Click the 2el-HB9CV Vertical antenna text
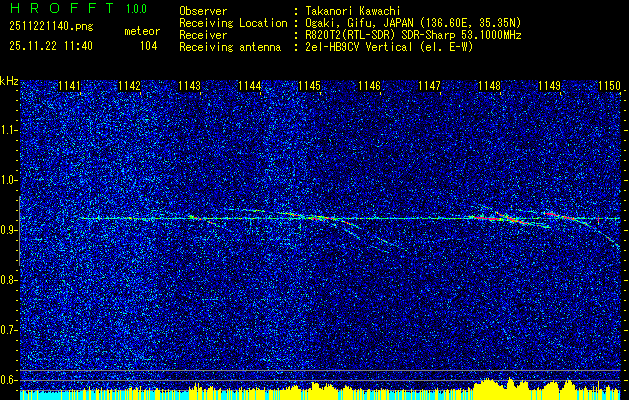 click(390, 47)
